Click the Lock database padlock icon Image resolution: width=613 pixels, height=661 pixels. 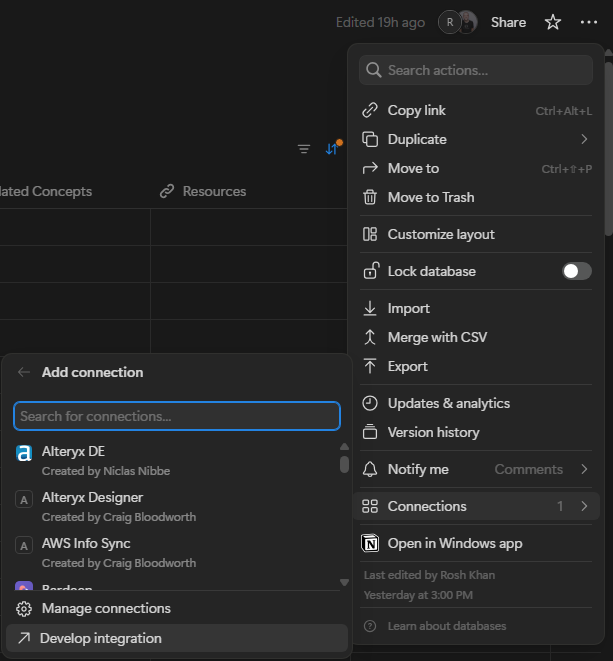click(371, 271)
